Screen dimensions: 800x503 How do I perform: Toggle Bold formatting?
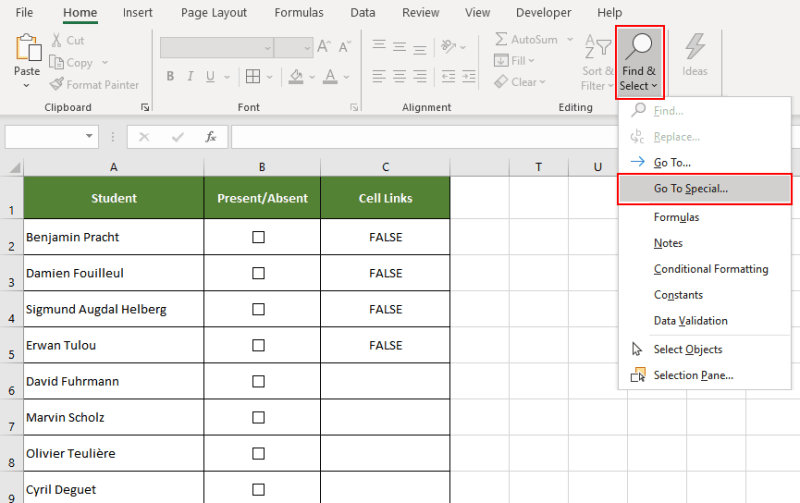(x=170, y=77)
